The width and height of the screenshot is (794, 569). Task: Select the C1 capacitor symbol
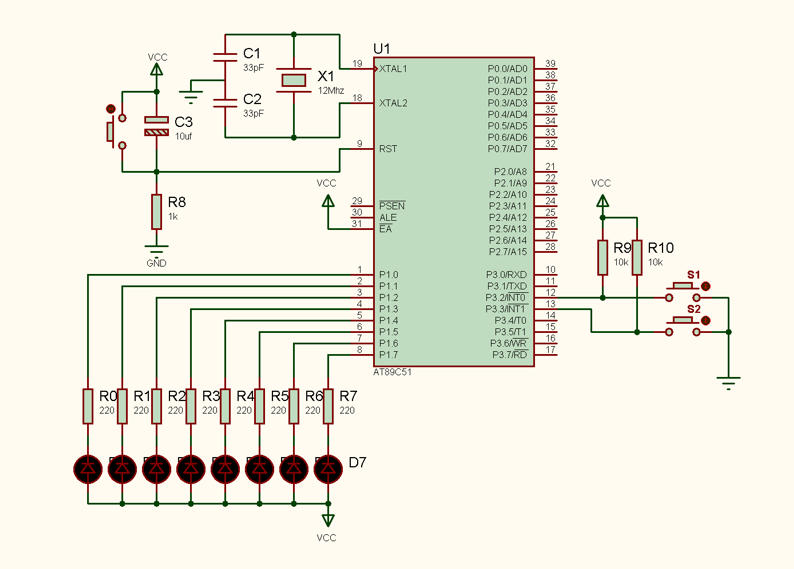point(225,57)
